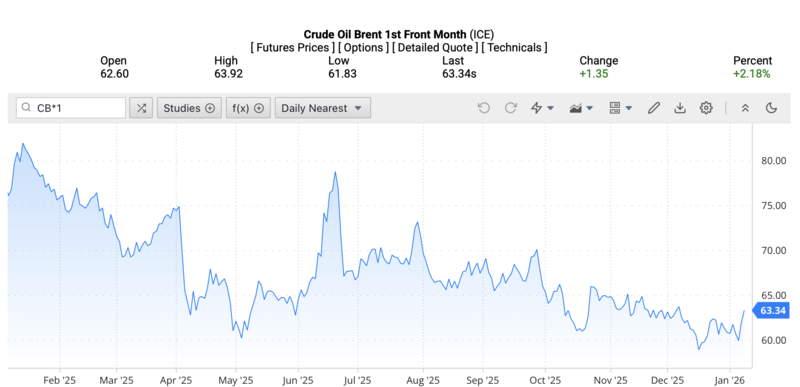Click the Aug '25 date axis label
Viewport: 800px width, 387px height.
click(x=423, y=380)
